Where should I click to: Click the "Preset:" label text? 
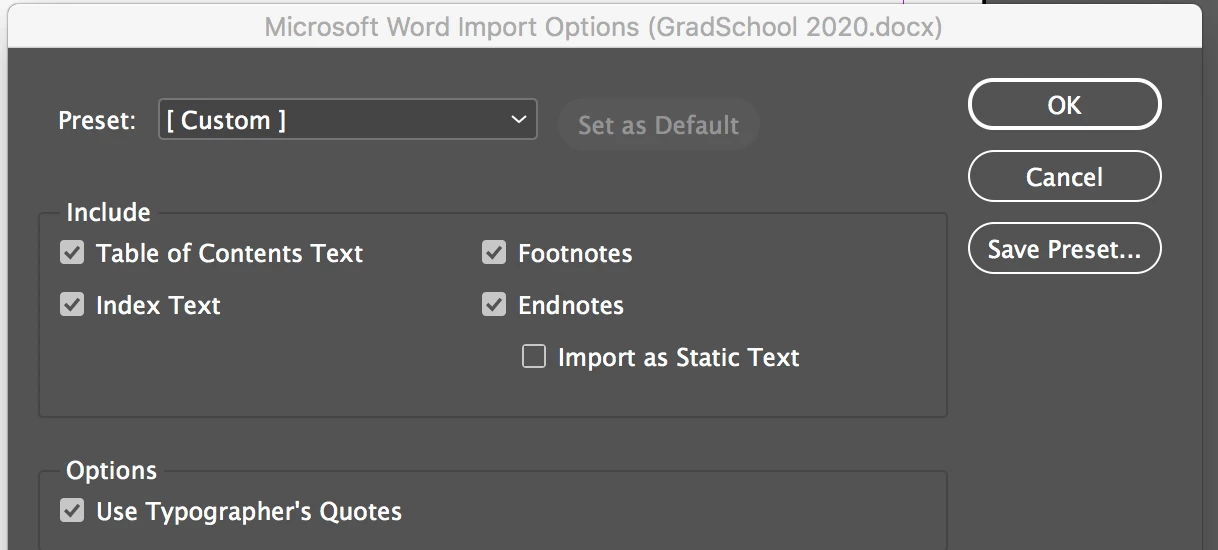[97, 121]
